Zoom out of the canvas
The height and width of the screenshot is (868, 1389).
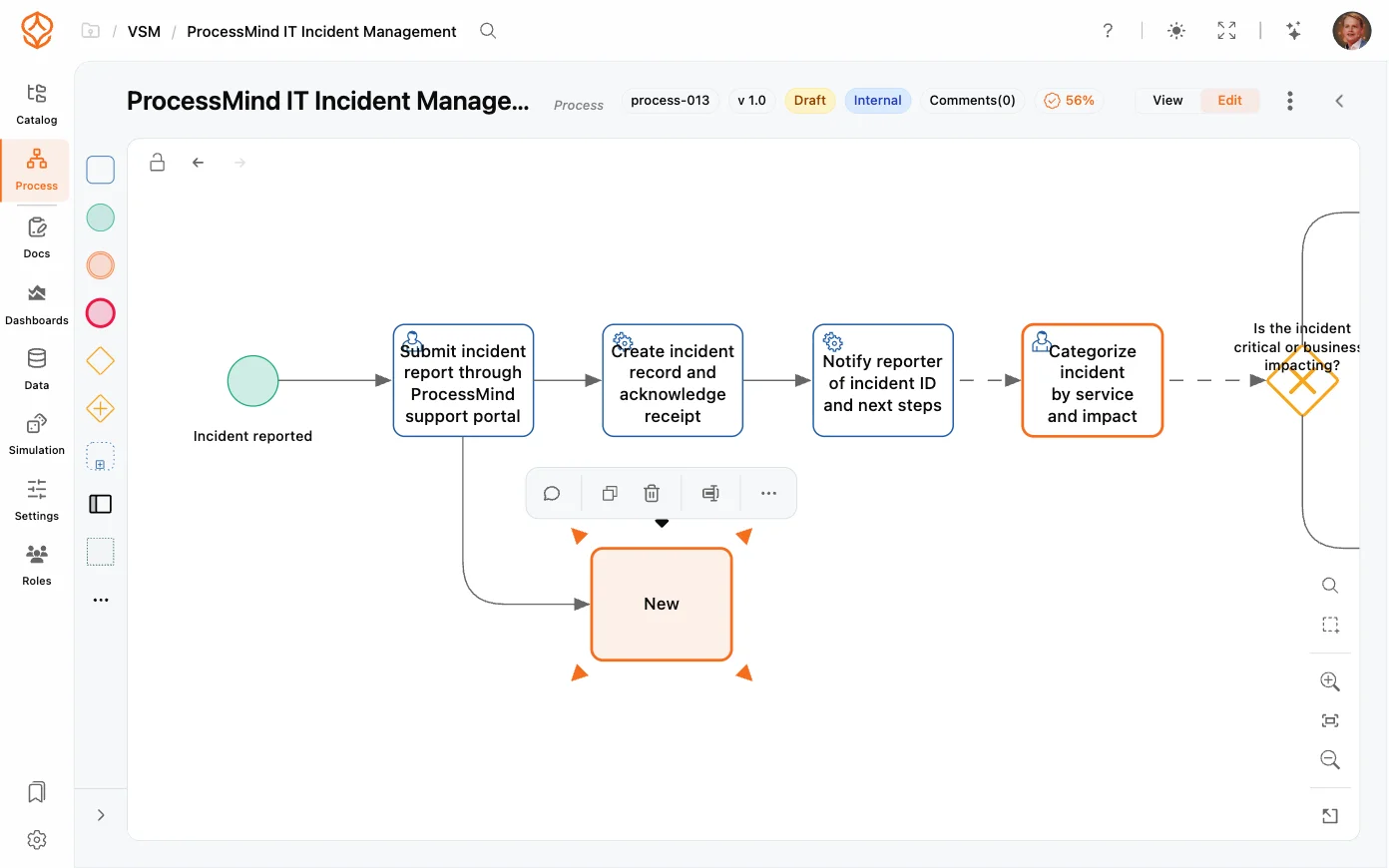[1330, 760]
